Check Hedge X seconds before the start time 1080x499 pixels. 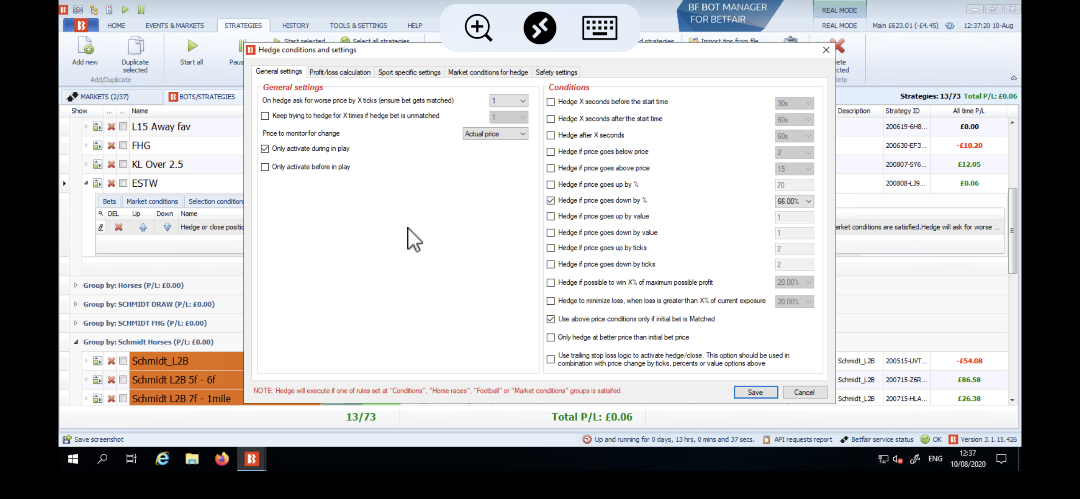pos(550,102)
